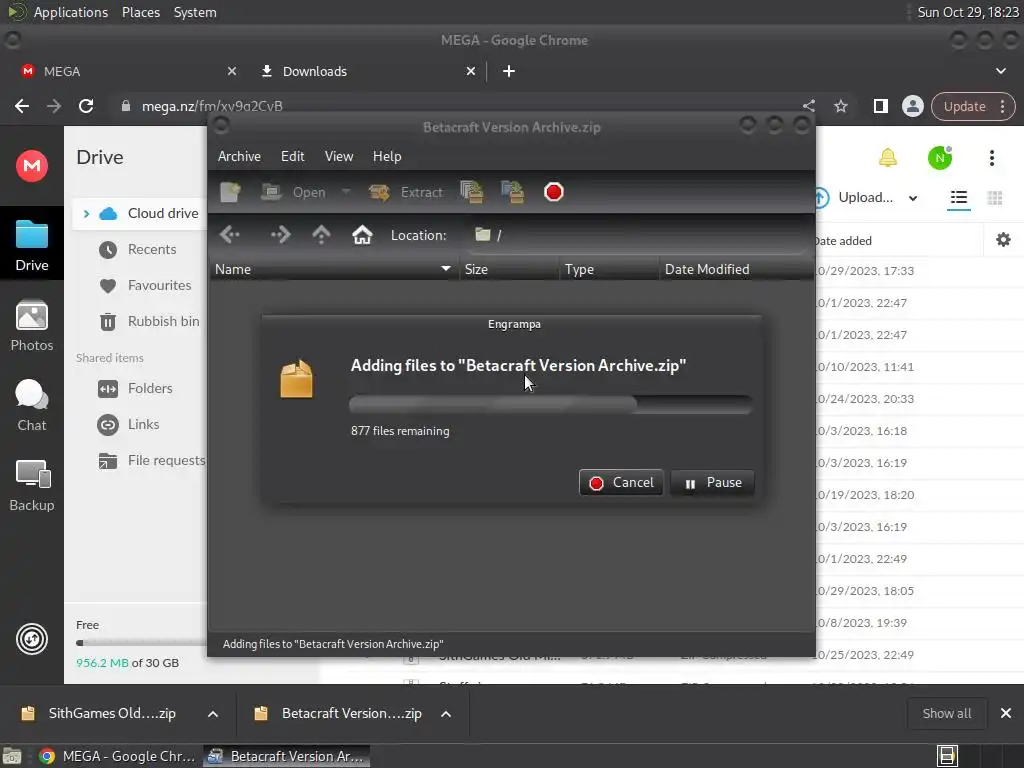Click the Home location icon
1024x768 pixels.
(362, 234)
